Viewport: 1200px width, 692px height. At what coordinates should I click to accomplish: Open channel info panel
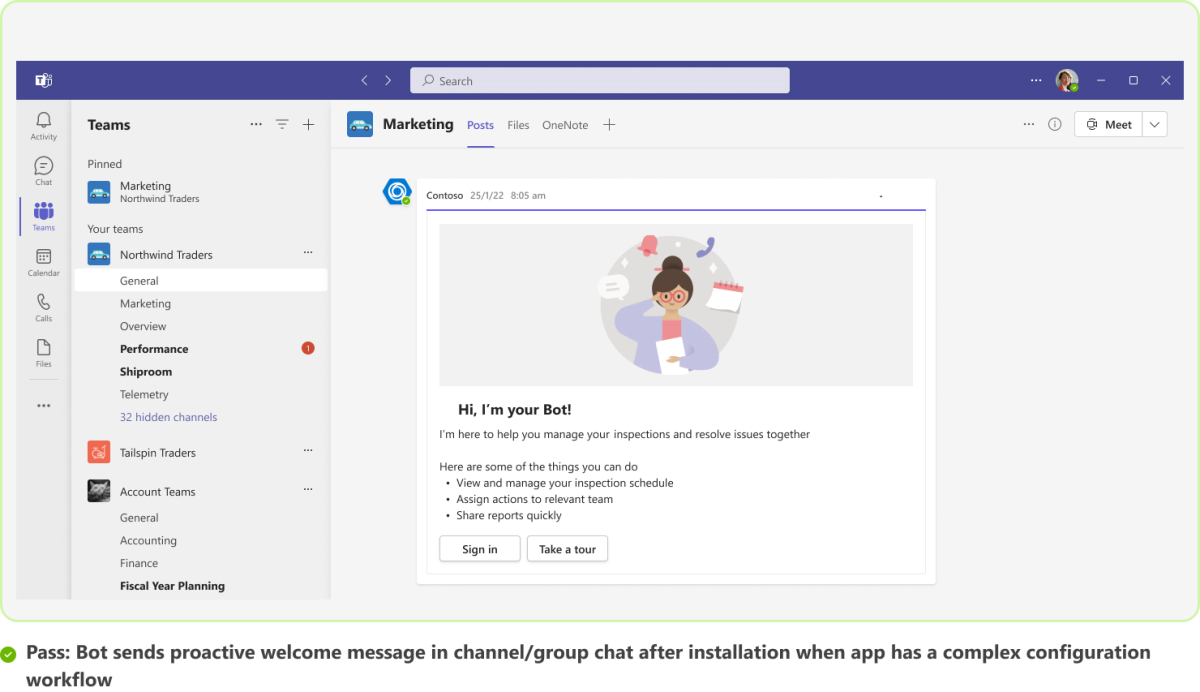coord(1054,124)
